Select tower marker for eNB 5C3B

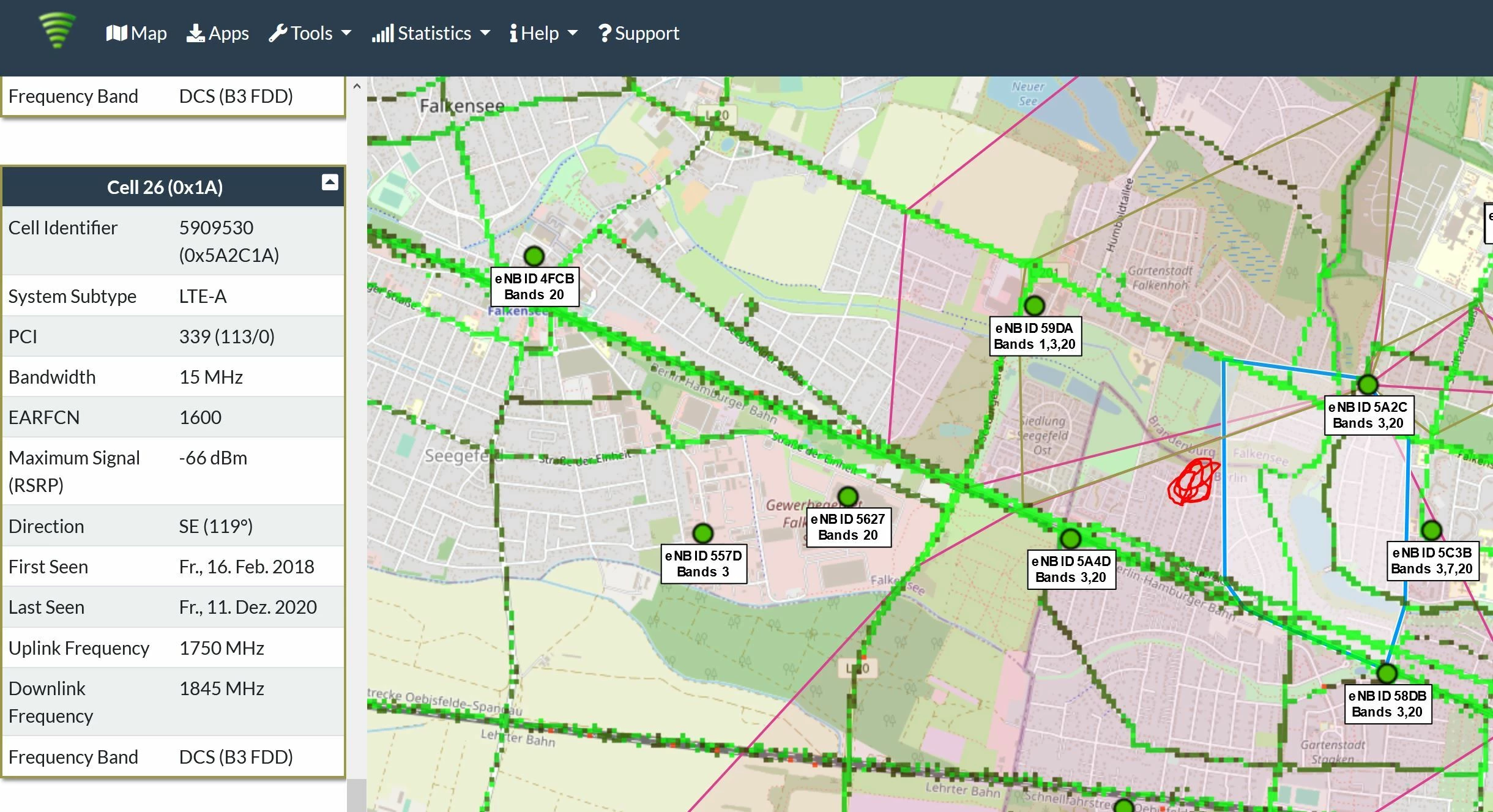pos(1431,530)
